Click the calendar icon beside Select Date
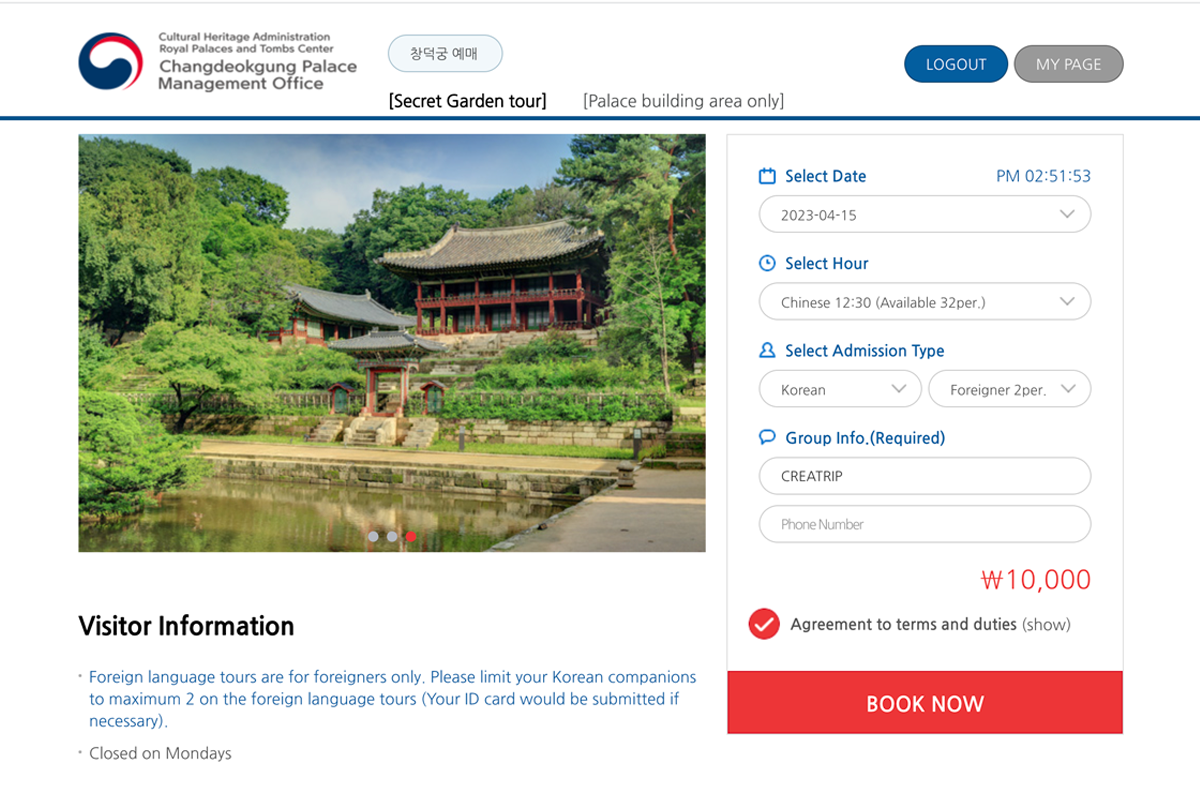 767,176
